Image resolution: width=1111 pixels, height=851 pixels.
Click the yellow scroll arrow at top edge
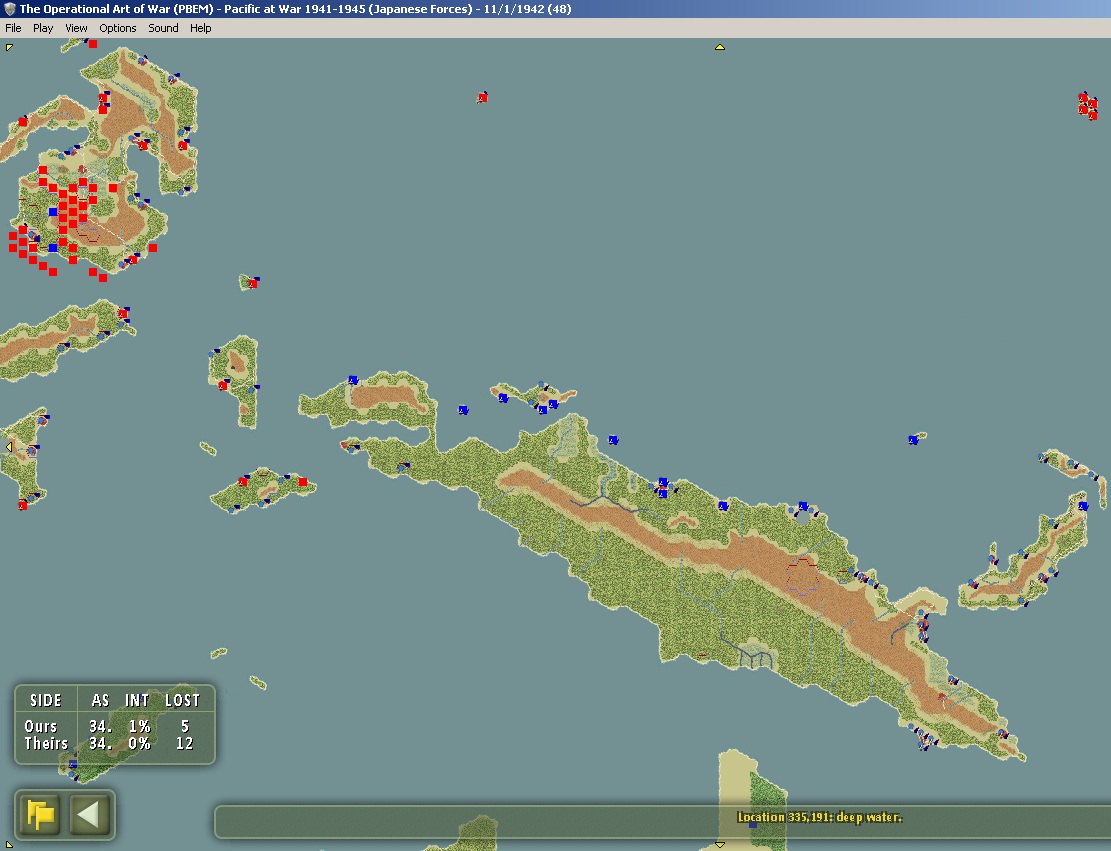pyautogui.click(x=719, y=47)
